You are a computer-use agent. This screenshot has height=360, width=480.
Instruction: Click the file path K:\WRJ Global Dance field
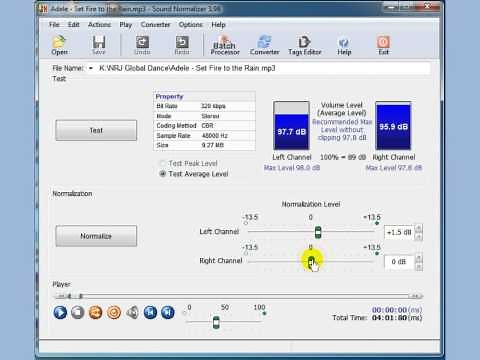(263, 68)
